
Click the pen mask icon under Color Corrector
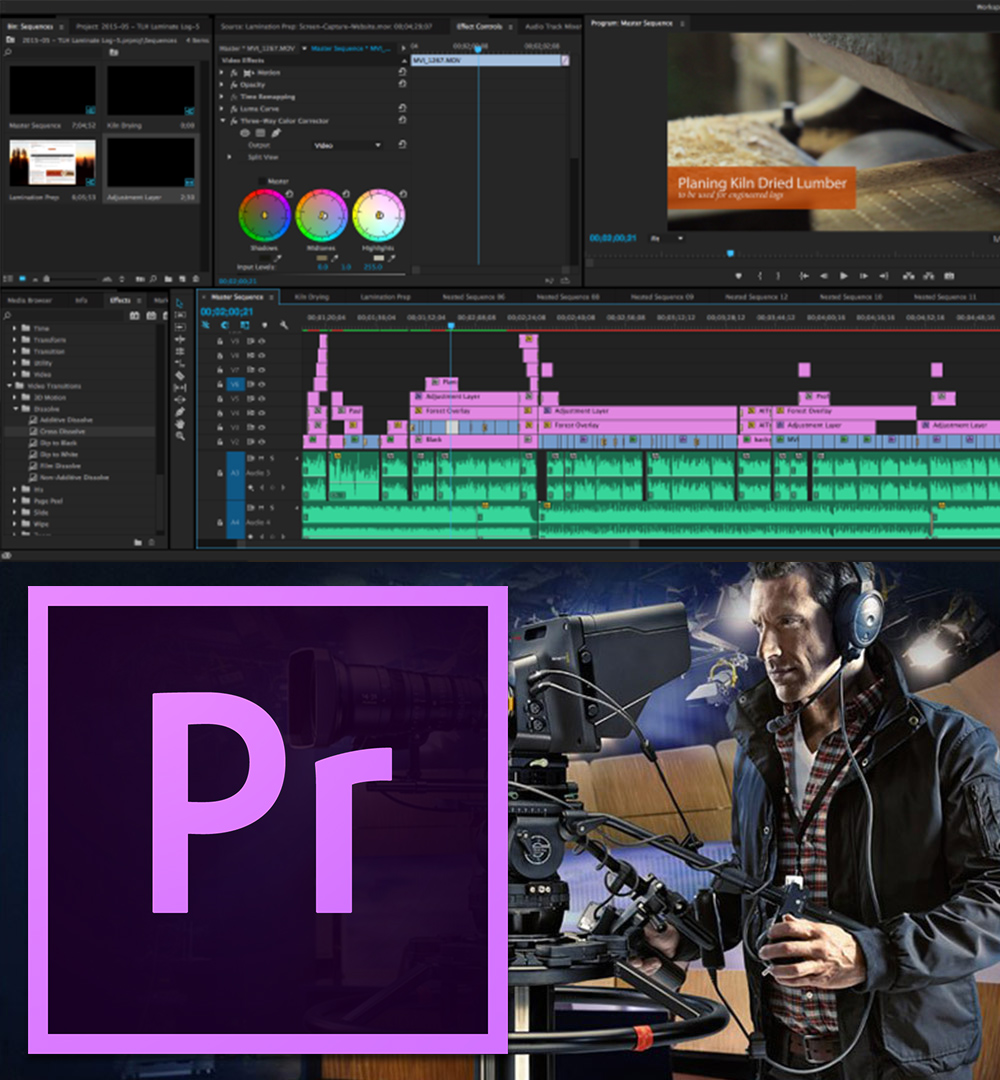(x=276, y=133)
